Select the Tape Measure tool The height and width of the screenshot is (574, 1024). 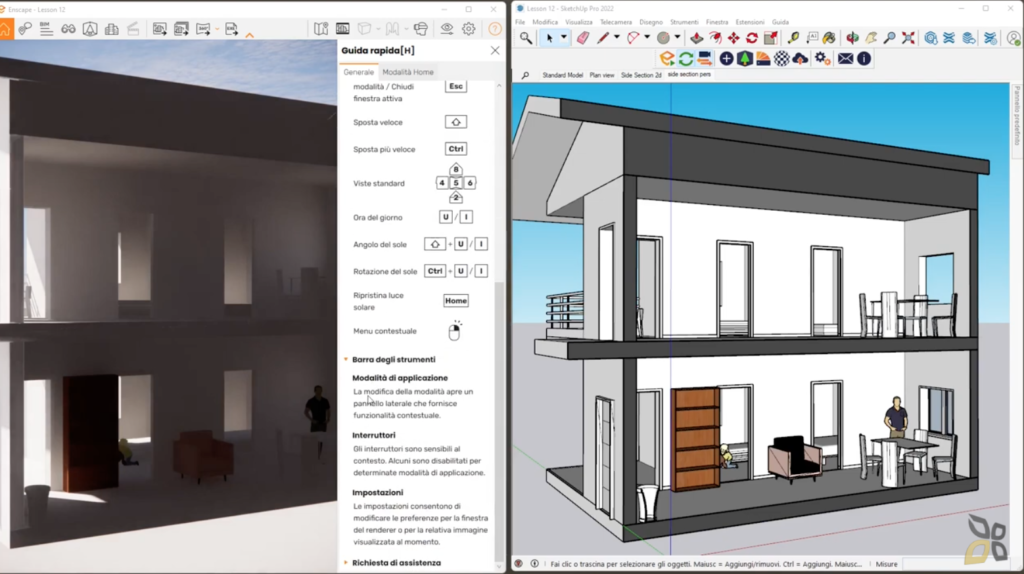click(x=793, y=38)
